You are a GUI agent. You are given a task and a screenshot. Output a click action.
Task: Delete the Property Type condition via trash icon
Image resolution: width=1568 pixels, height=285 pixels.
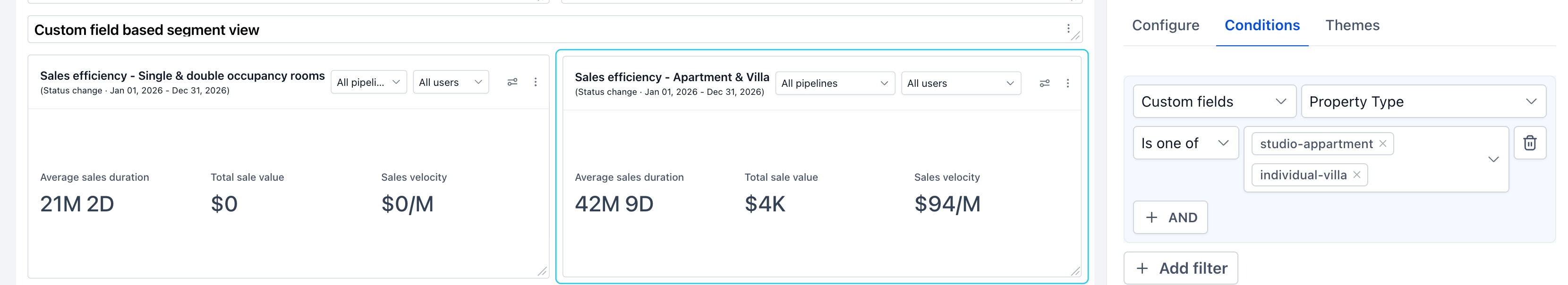tap(1530, 143)
